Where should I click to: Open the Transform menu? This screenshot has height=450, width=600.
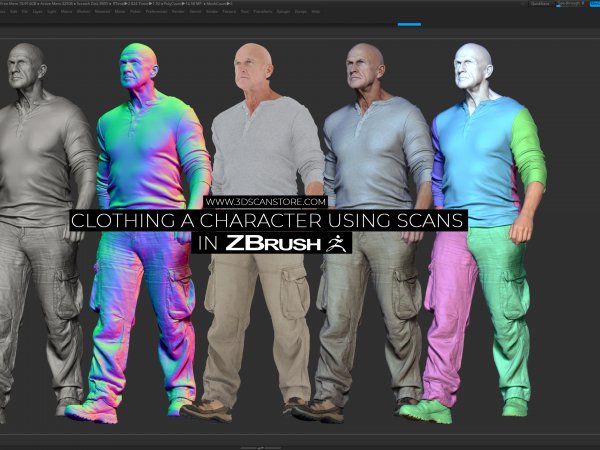pos(262,11)
